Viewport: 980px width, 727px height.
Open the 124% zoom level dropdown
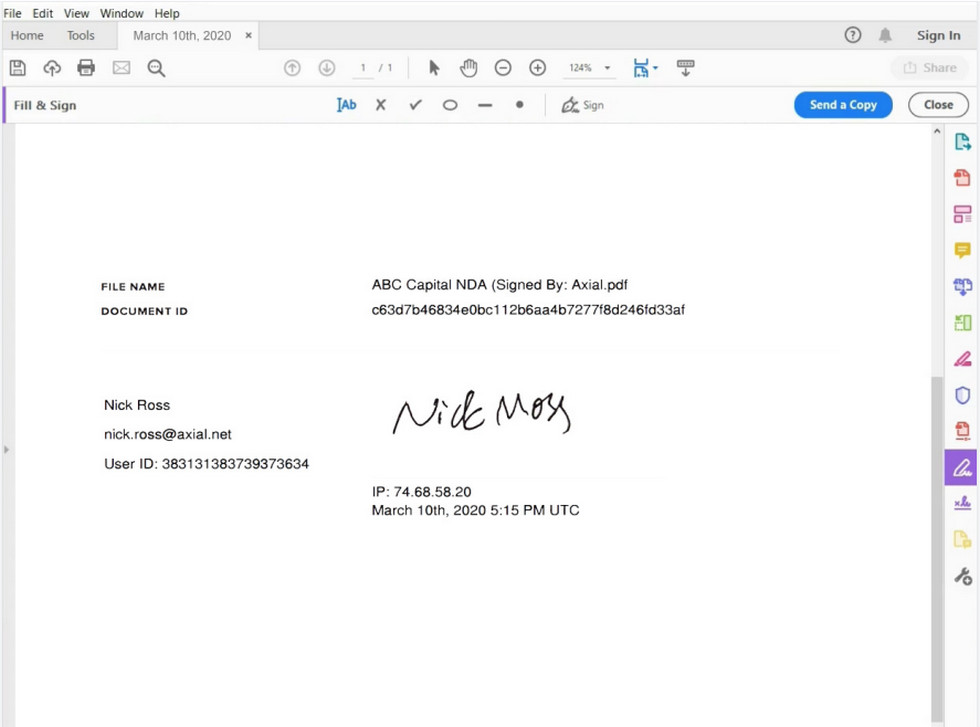pyautogui.click(x=588, y=68)
